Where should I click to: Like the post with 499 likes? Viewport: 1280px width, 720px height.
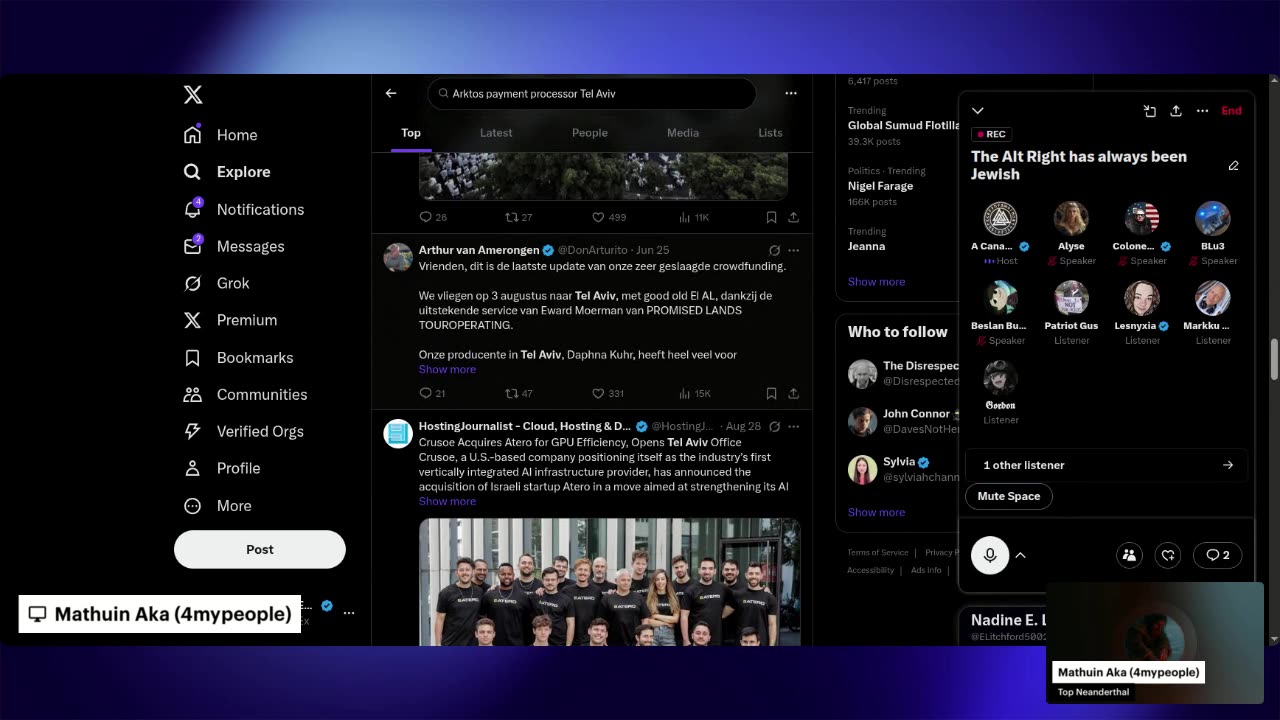[x=609, y=217]
